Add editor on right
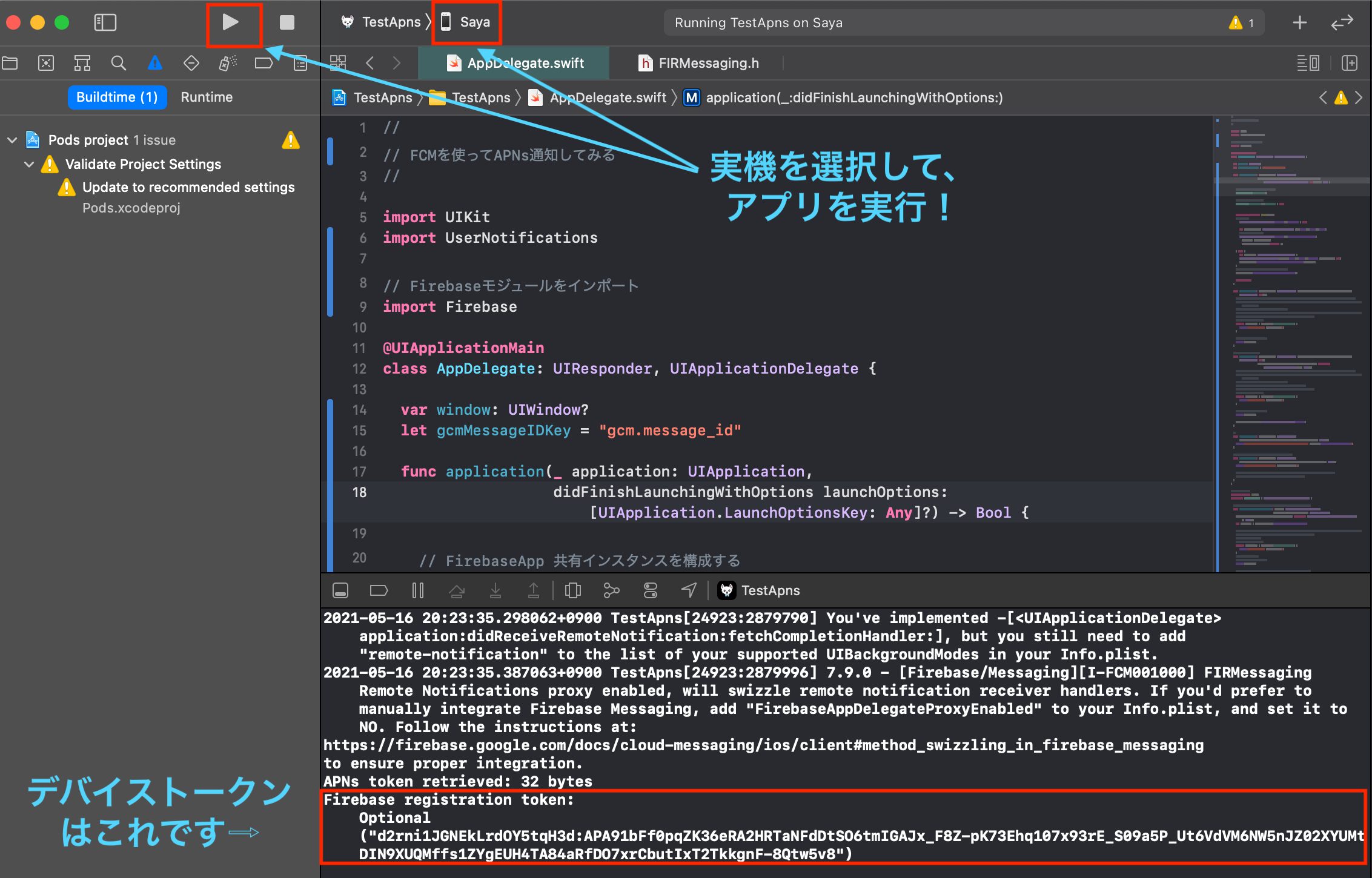1372x878 pixels. tap(1350, 63)
